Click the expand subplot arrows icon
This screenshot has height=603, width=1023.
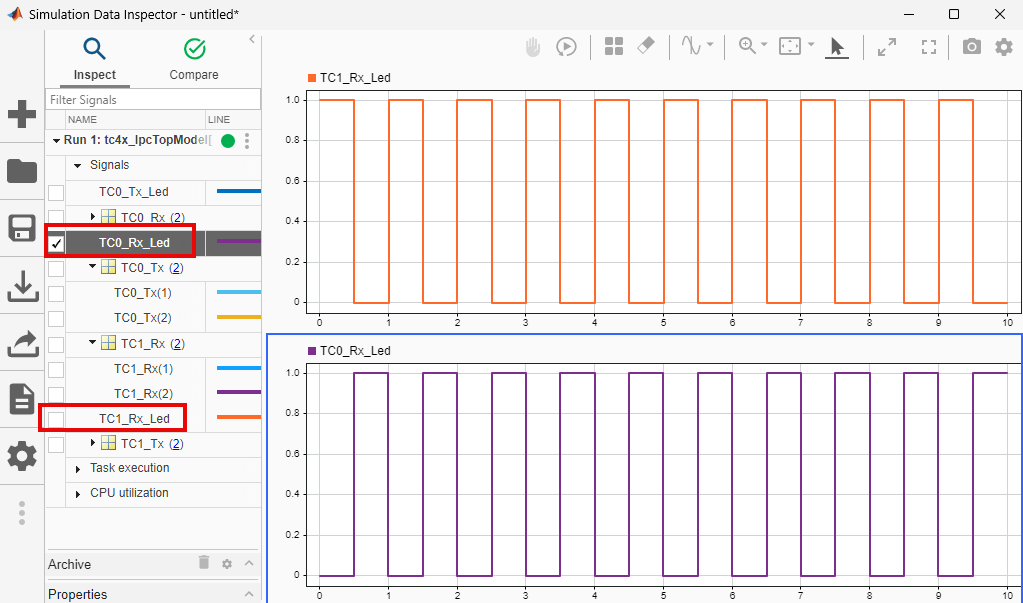(886, 46)
